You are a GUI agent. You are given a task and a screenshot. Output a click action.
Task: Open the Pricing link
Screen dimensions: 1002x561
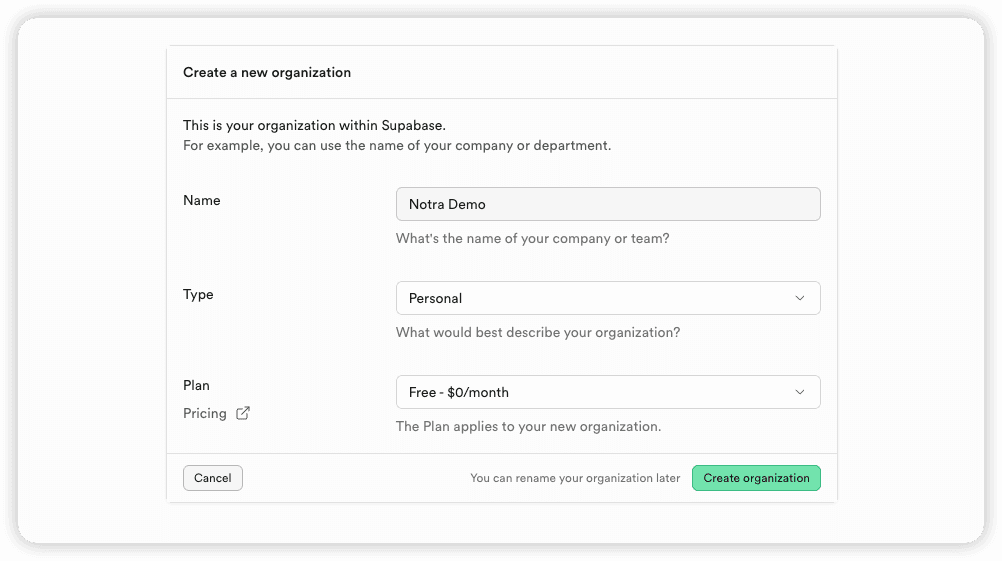click(205, 413)
